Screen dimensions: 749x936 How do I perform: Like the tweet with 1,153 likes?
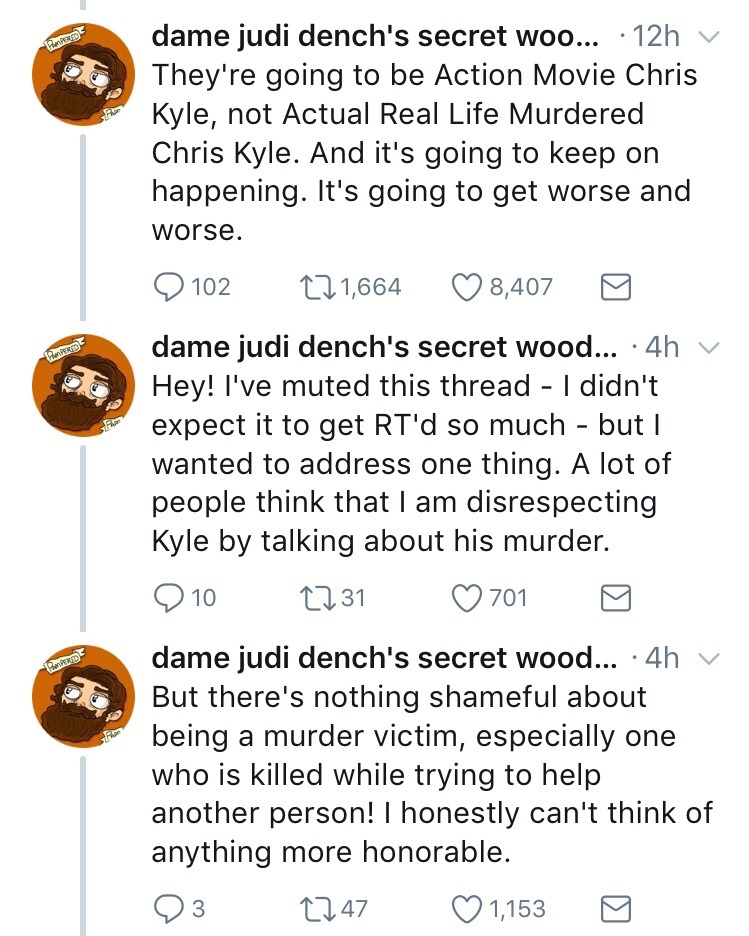pyautogui.click(x=467, y=909)
